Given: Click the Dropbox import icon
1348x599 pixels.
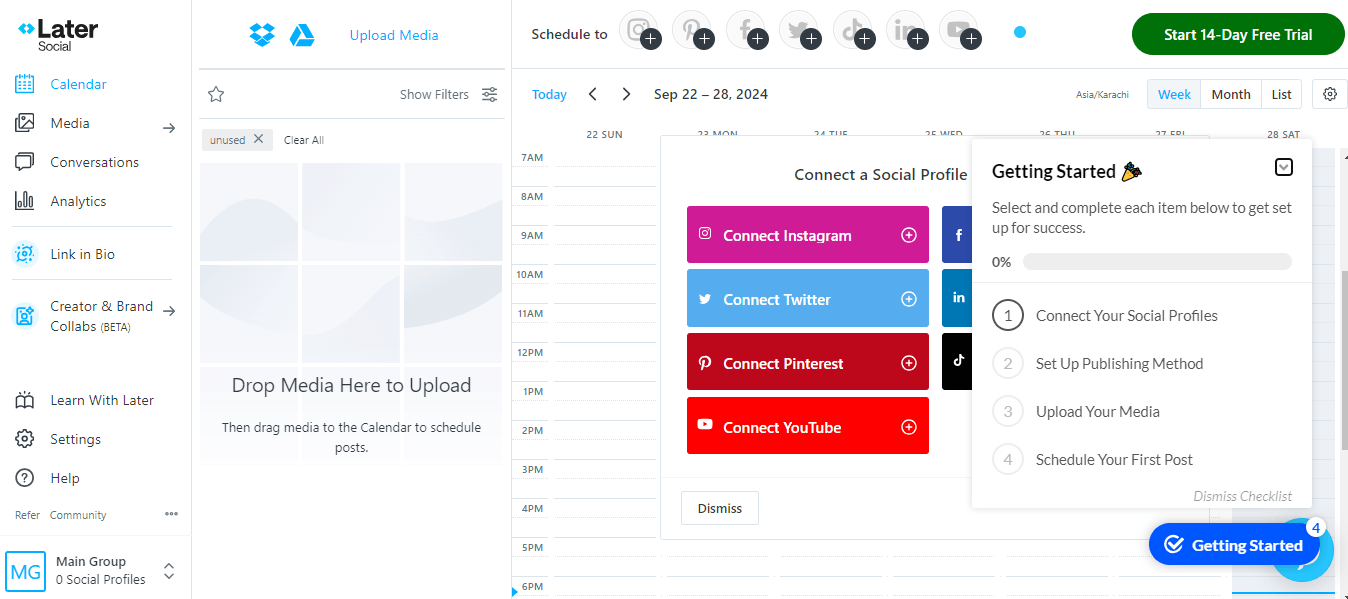Looking at the screenshot, I should pyautogui.click(x=262, y=35).
